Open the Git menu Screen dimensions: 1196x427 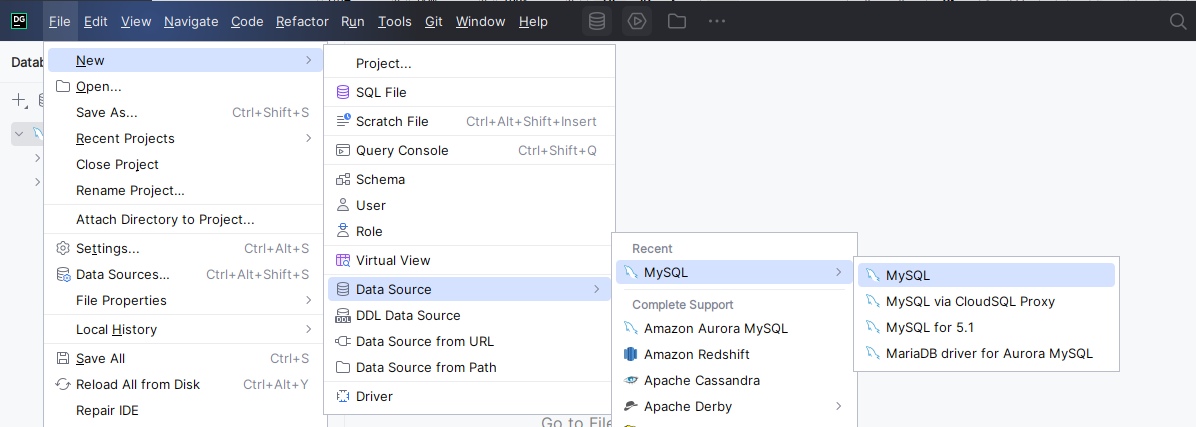click(x=434, y=21)
